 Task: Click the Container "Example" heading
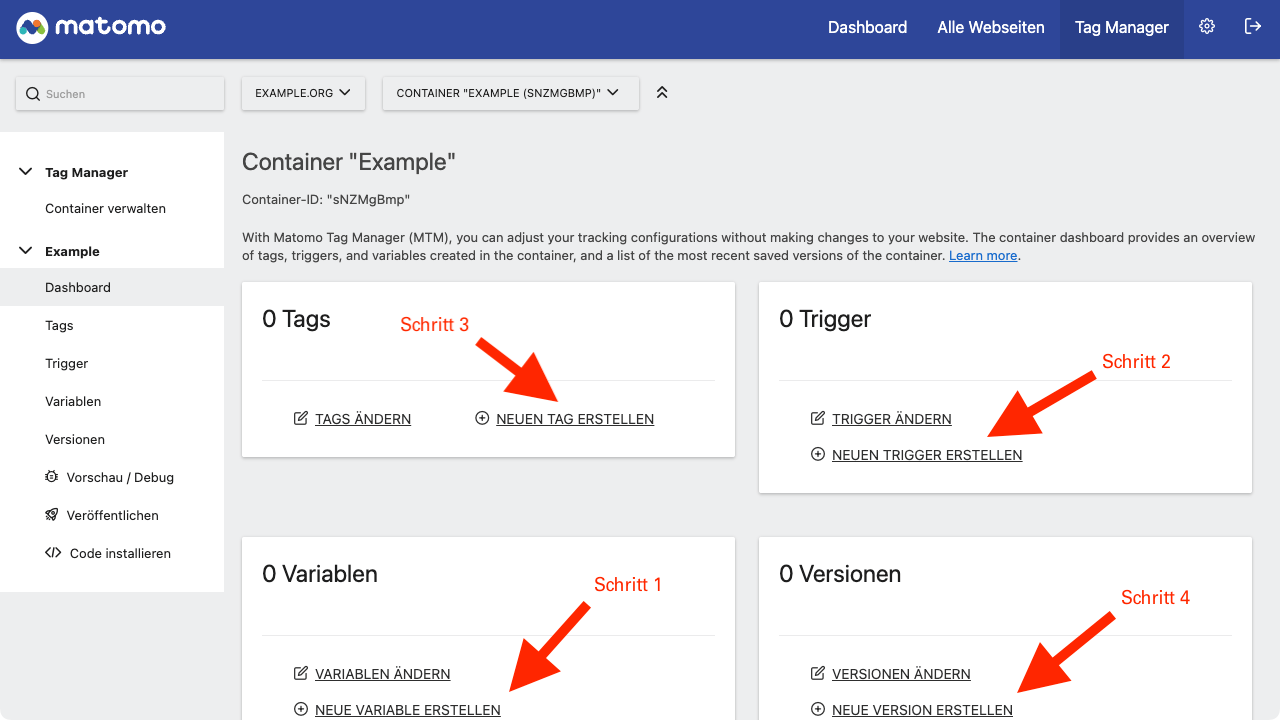click(x=349, y=162)
